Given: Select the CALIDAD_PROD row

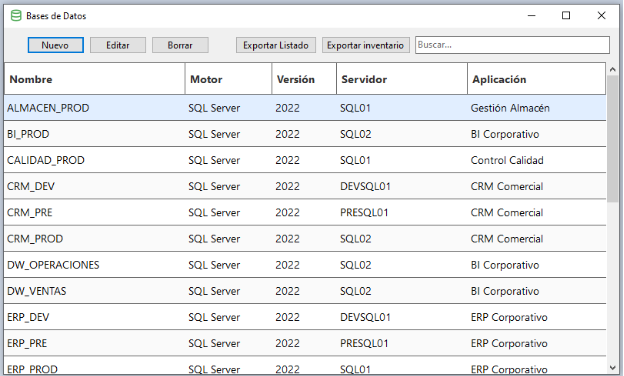Looking at the screenshot, I should coord(305,160).
